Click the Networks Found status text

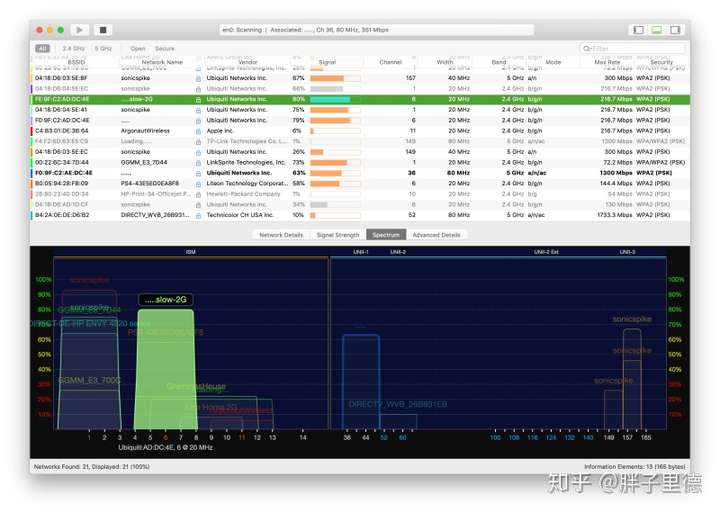[92, 467]
